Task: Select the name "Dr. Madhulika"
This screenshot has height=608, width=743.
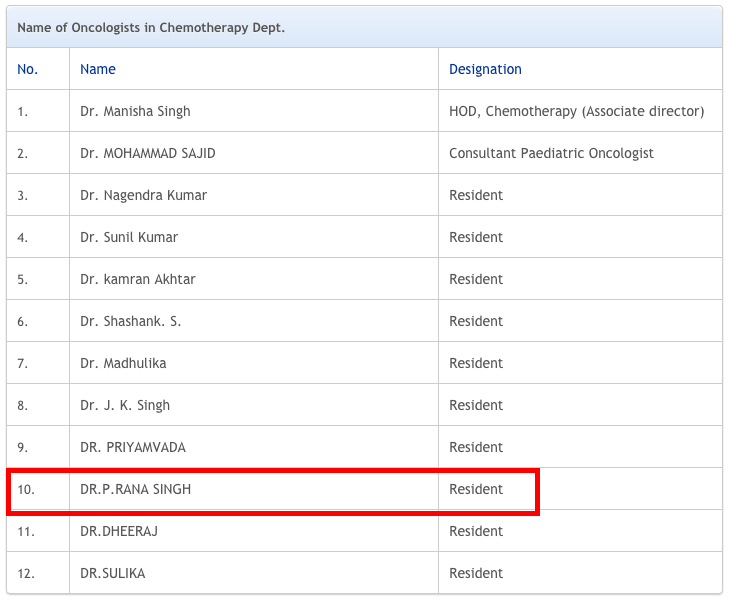Action: tap(123, 363)
